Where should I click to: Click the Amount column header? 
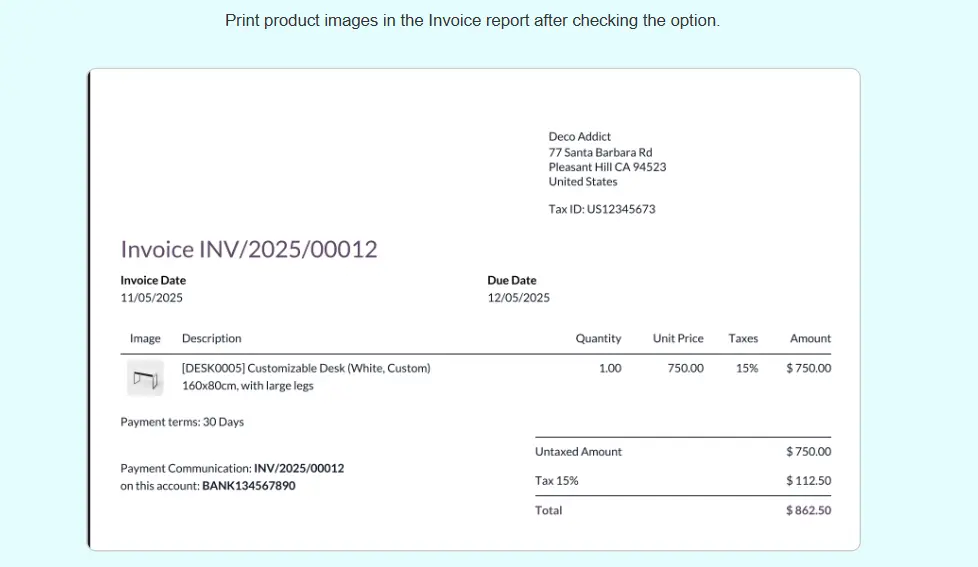pyautogui.click(x=810, y=338)
